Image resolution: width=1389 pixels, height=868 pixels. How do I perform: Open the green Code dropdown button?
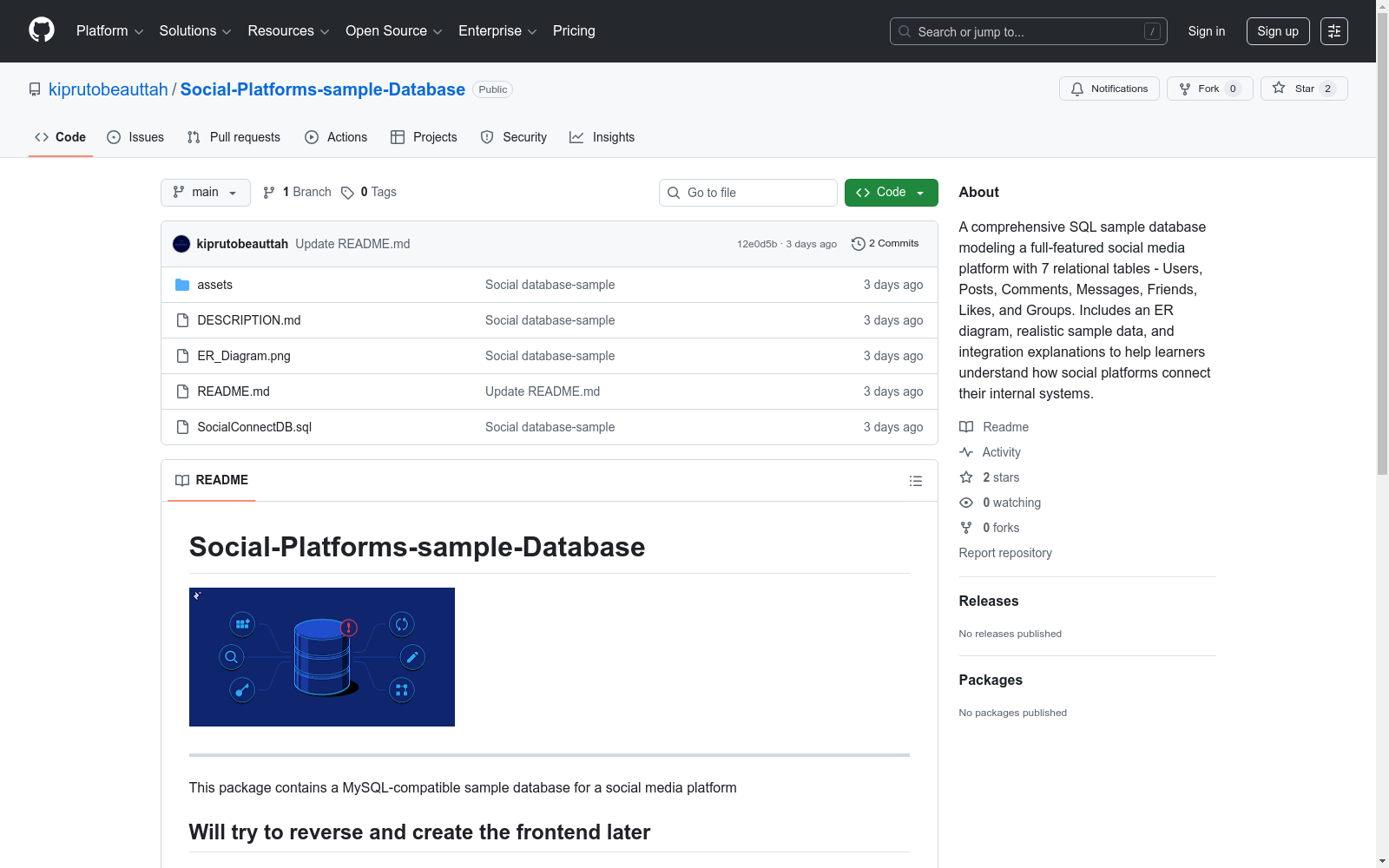[892, 193]
